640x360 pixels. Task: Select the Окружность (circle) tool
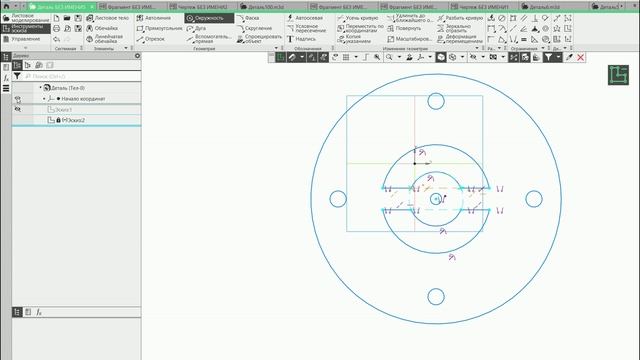[209, 18]
